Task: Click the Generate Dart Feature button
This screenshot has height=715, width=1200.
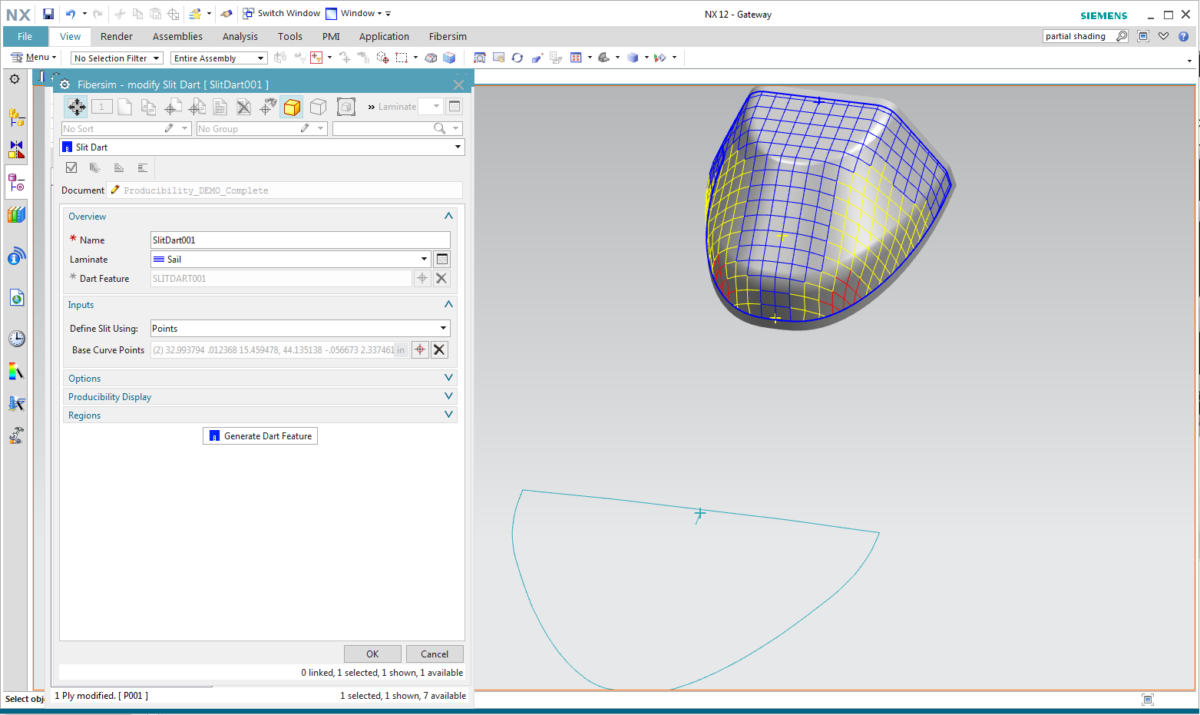Action: [x=260, y=436]
